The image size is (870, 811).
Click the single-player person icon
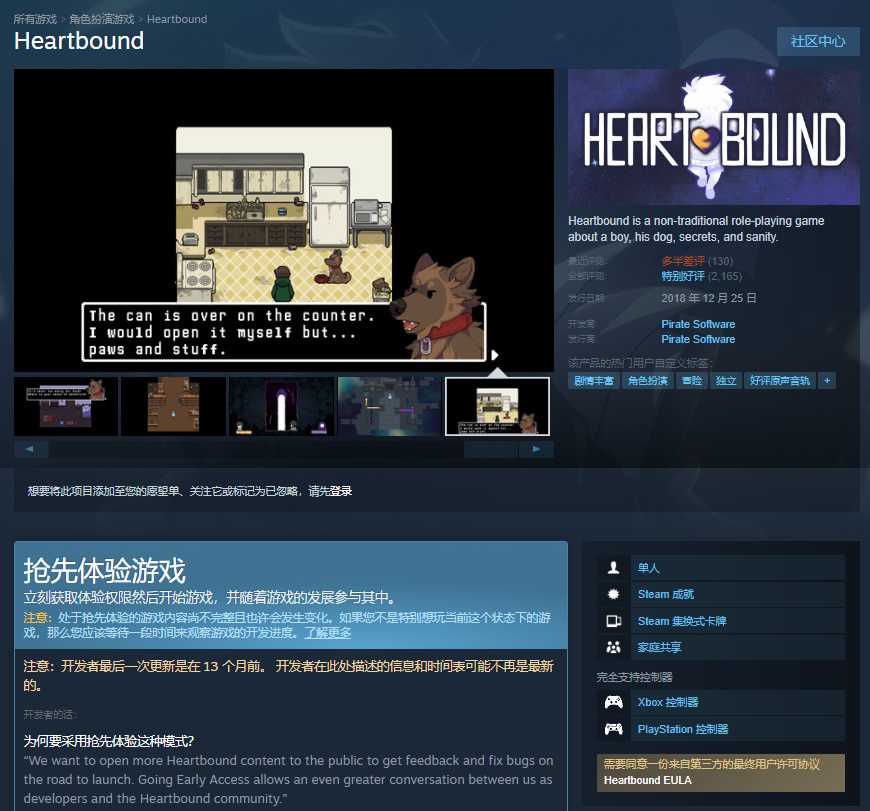613,567
